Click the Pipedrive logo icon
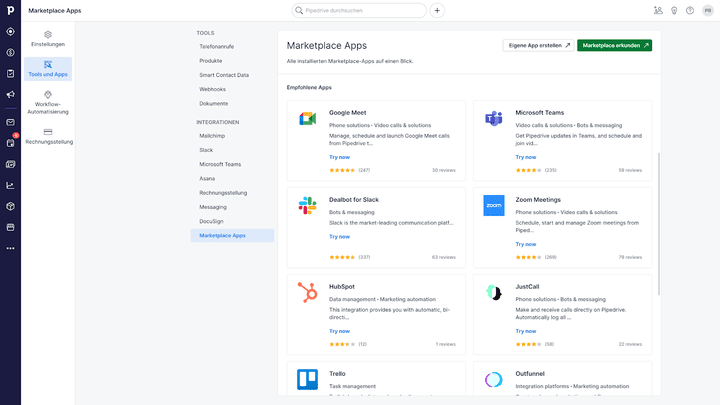Screen dimensions: 720x405 click(x=10, y=10)
